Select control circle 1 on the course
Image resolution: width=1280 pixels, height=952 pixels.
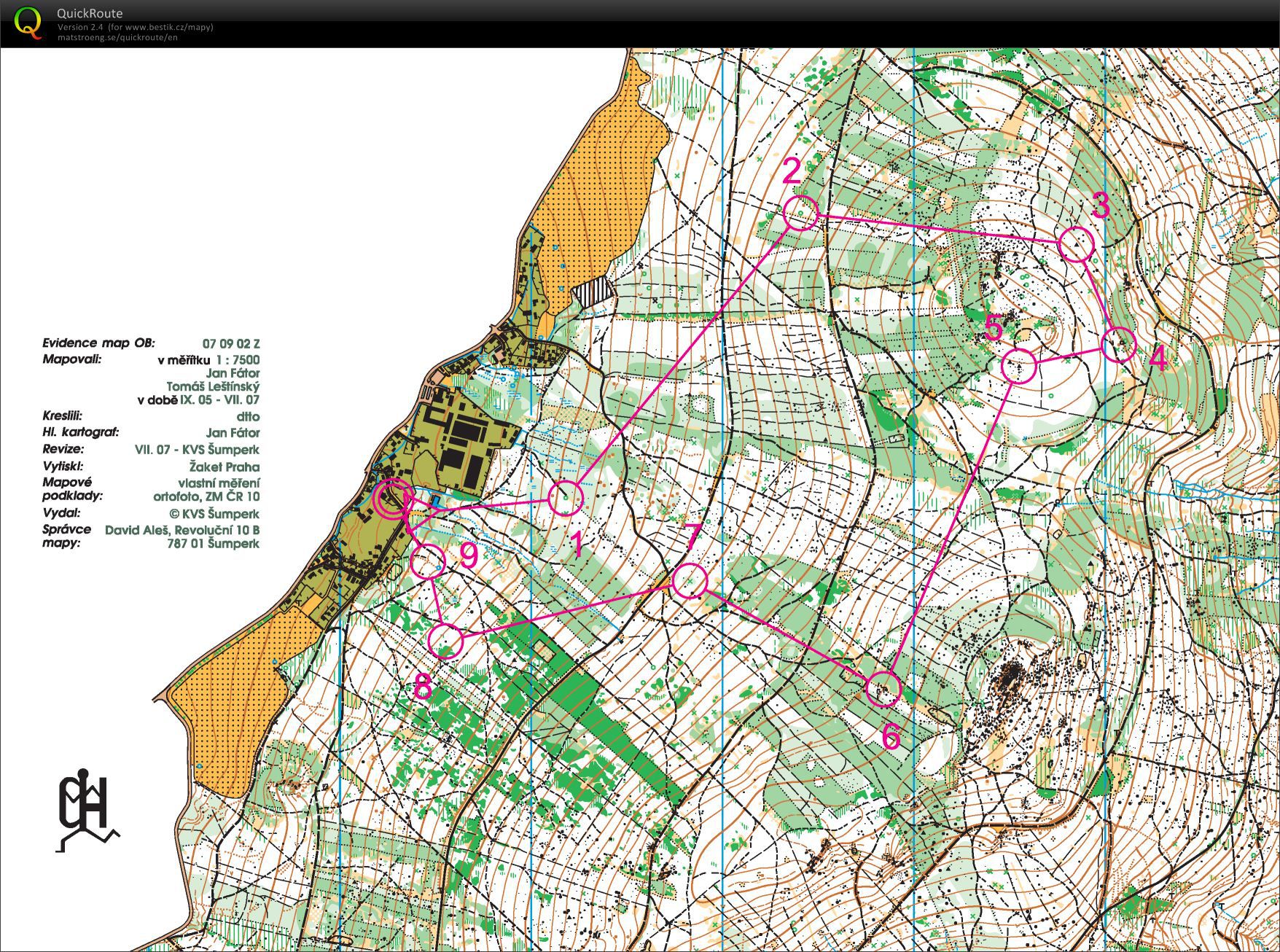pos(566,499)
